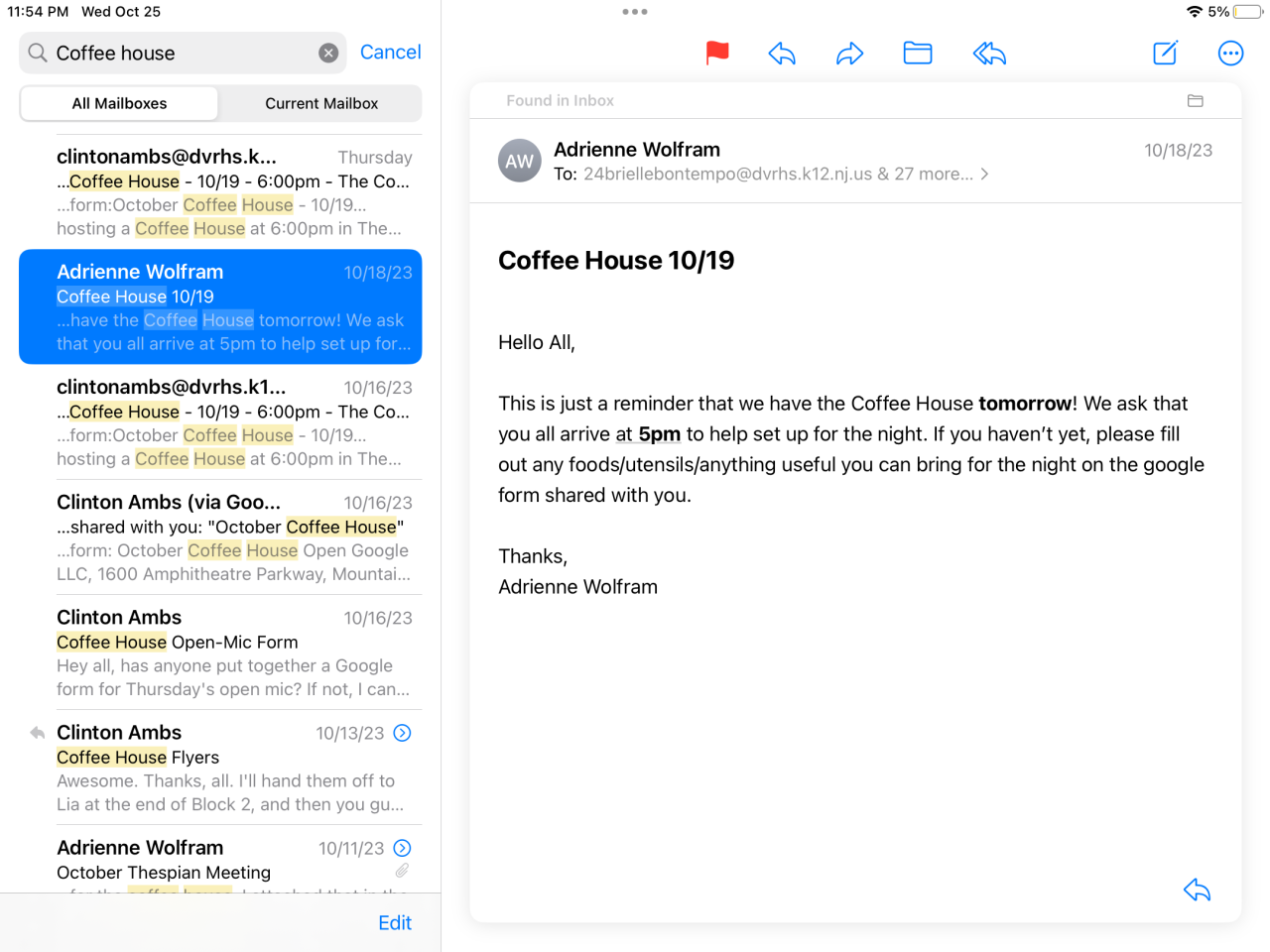Expand the Clinton Ambs 10/13/23 thread
Image resolution: width=1270 pixels, height=952 pixels.
pyautogui.click(x=402, y=733)
